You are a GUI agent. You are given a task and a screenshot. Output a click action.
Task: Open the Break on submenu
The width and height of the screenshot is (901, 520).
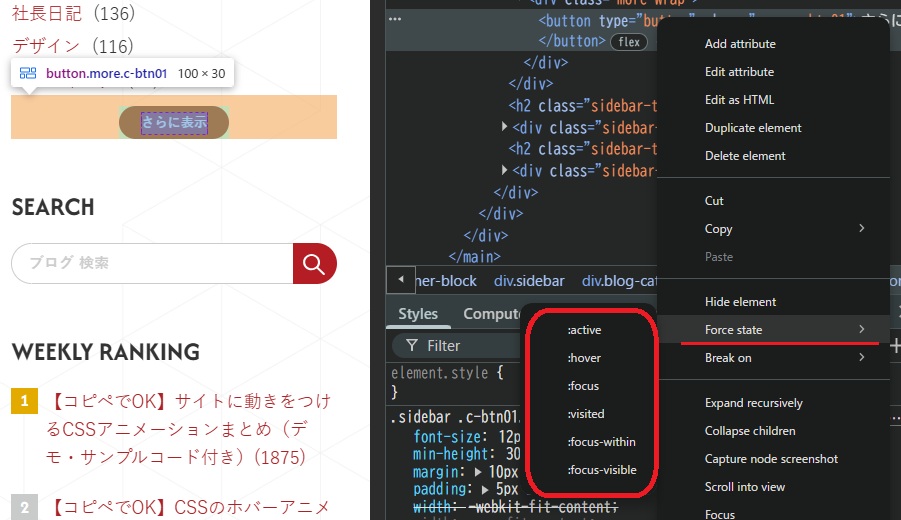(x=774, y=358)
